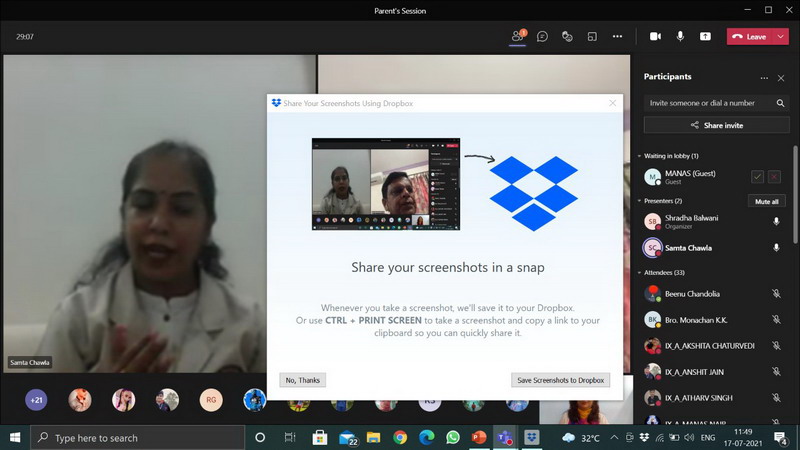Collapse the Presenters section
The image size is (800, 450).
click(639, 201)
